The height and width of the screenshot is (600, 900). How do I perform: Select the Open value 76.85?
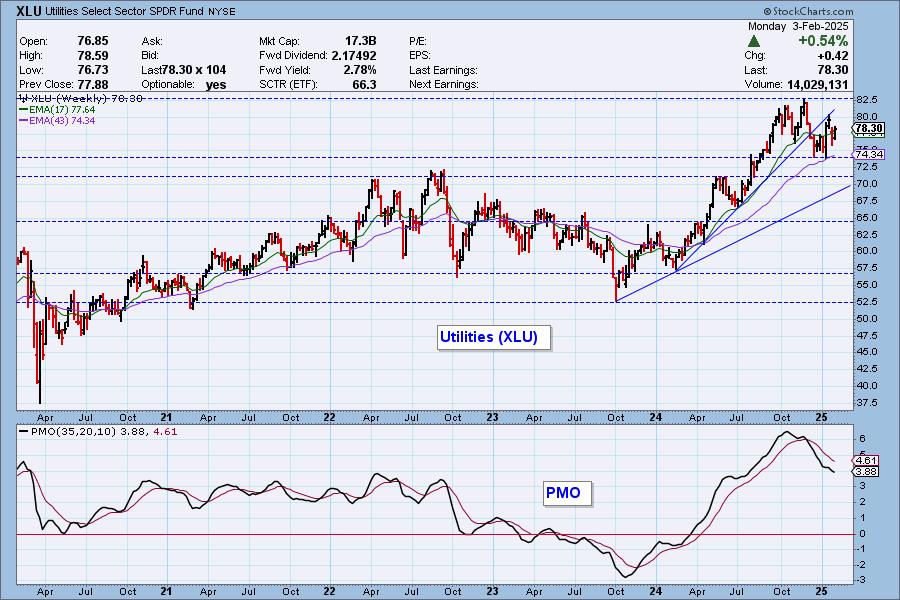click(92, 41)
